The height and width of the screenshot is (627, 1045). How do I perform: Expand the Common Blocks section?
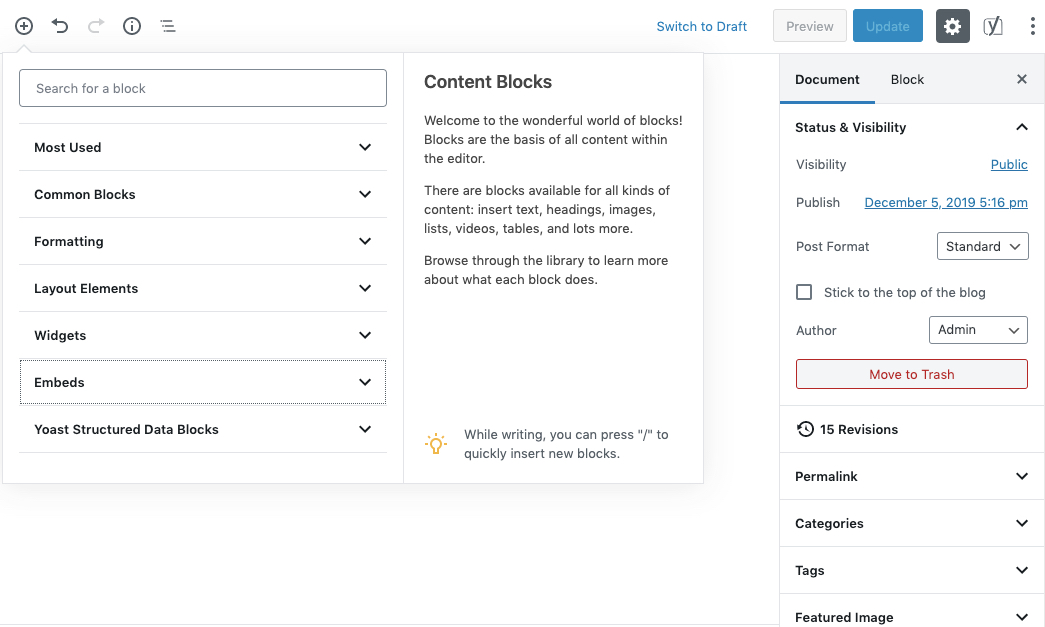203,194
